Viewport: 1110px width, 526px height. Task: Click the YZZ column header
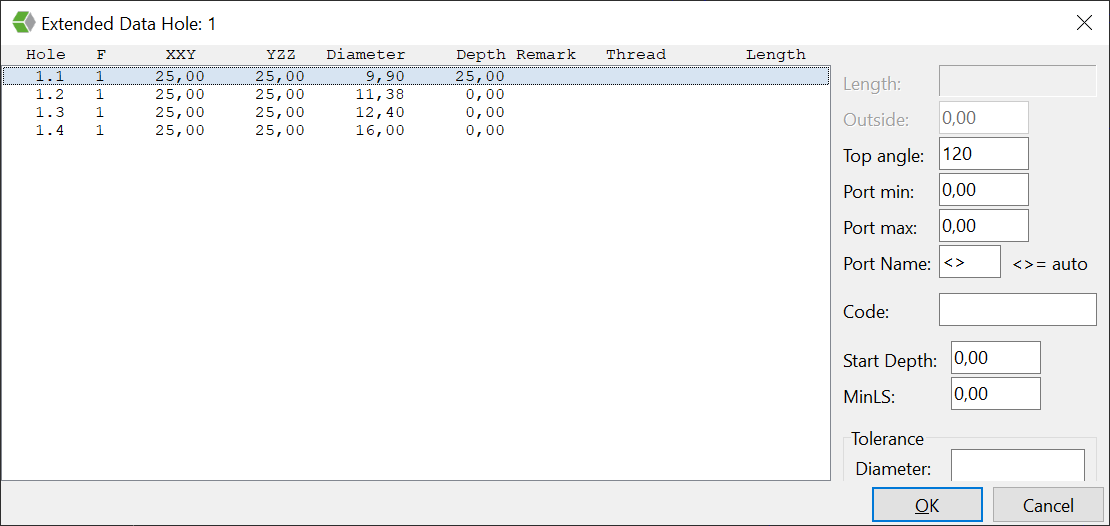281,55
